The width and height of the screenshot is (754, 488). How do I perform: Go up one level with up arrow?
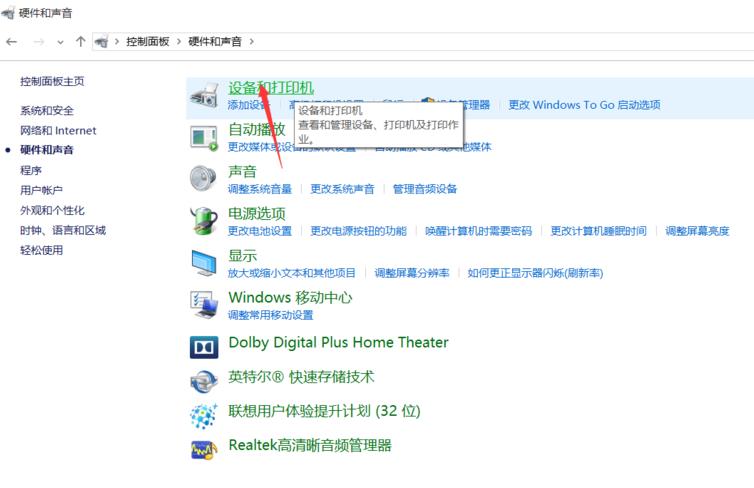80,42
